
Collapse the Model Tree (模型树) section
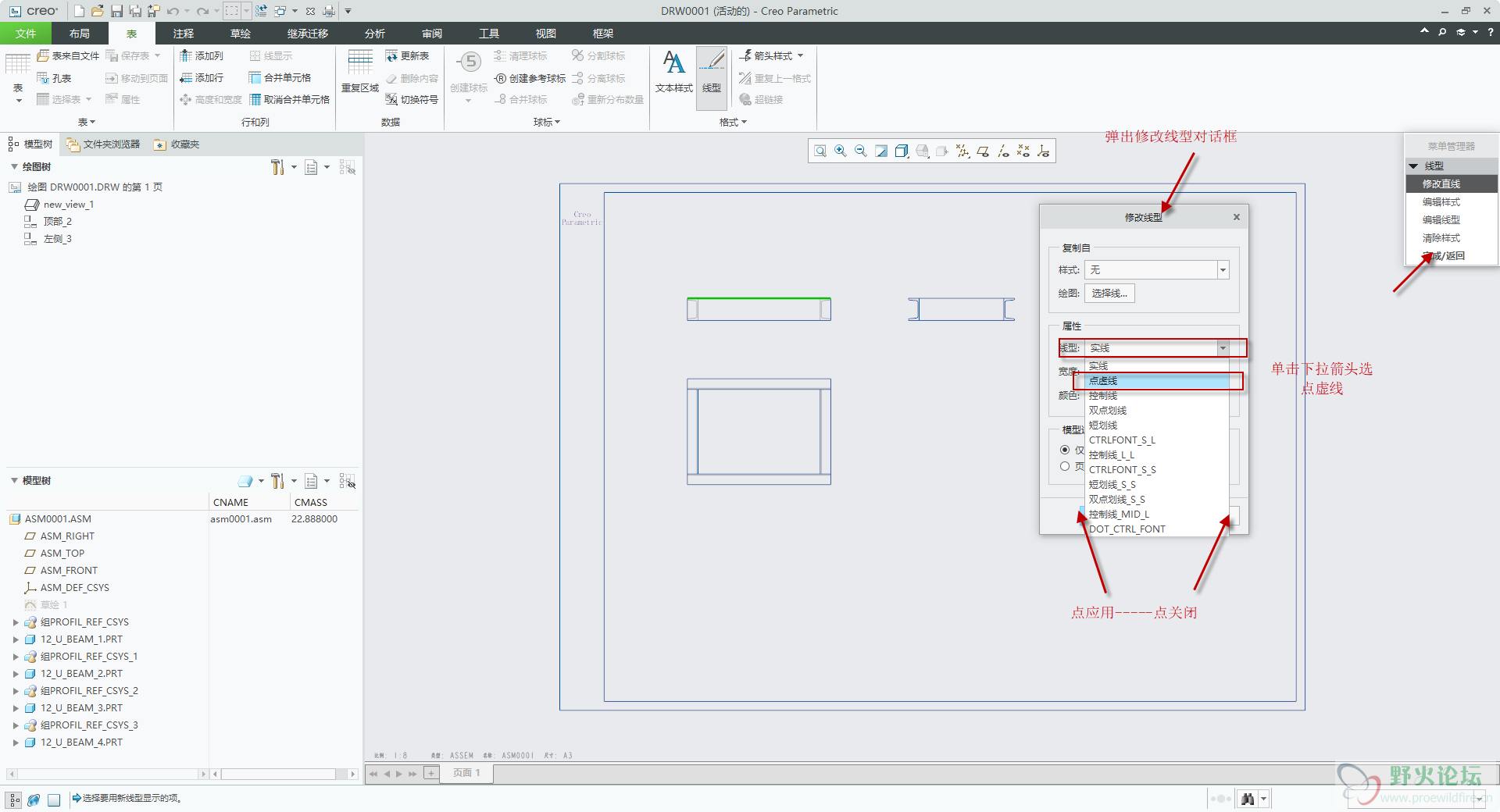coord(14,480)
